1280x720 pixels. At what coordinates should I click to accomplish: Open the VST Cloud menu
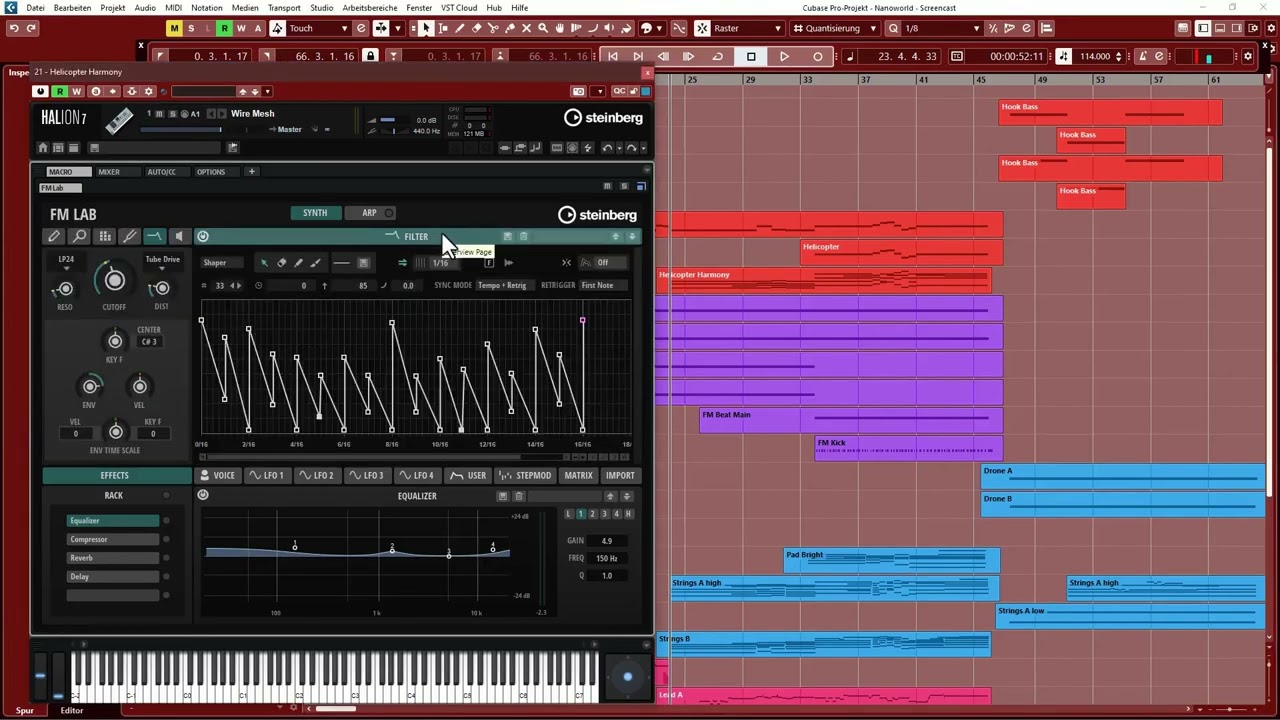click(x=459, y=8)
